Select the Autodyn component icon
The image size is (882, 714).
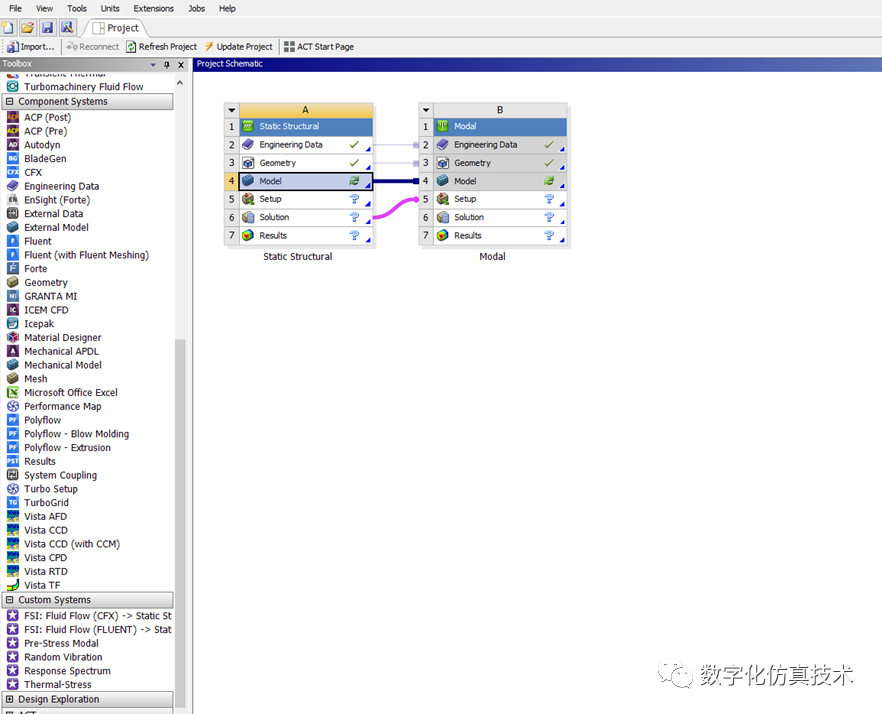(12, 145)
